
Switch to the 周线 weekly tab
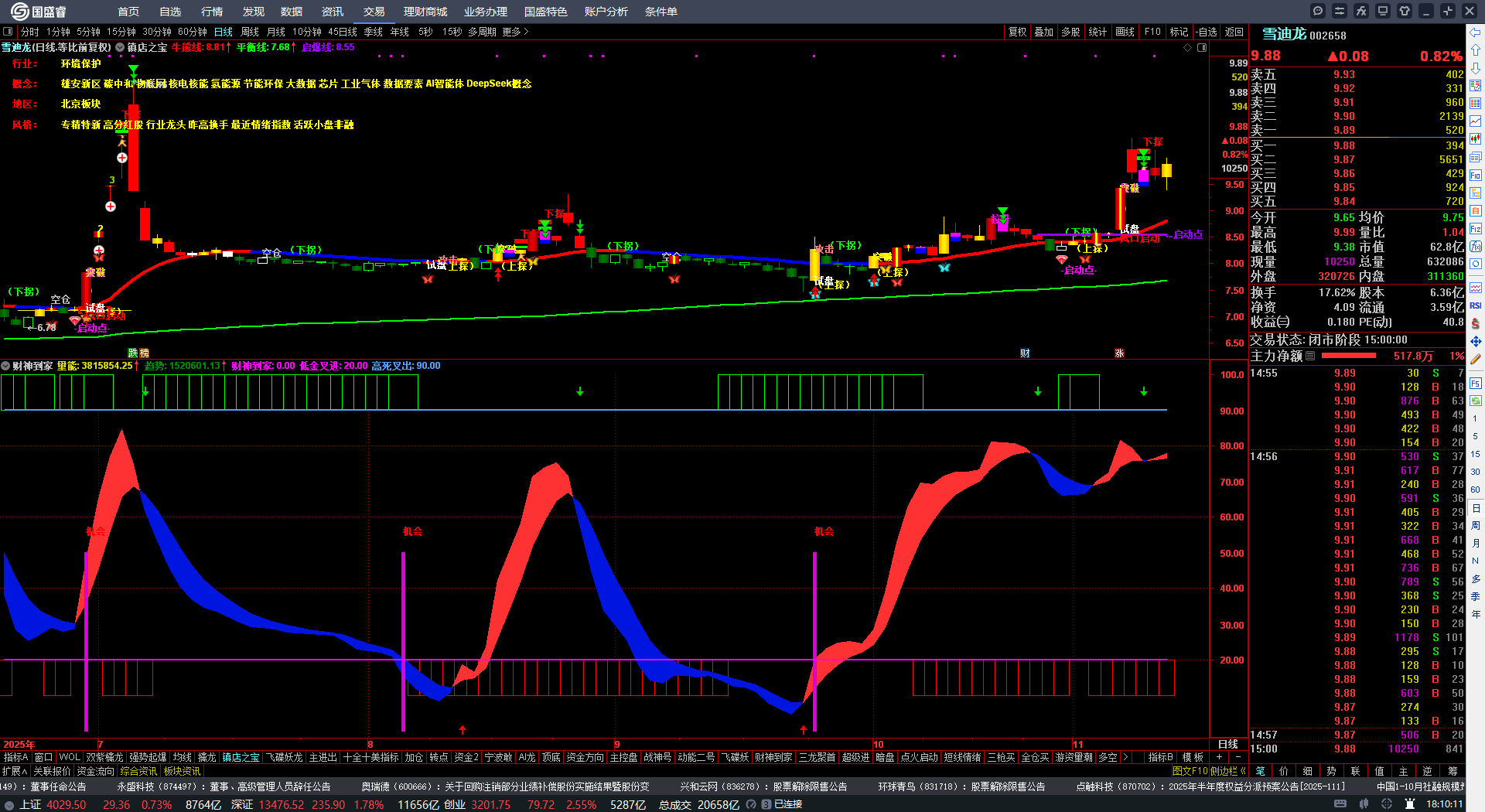[250, 32]
